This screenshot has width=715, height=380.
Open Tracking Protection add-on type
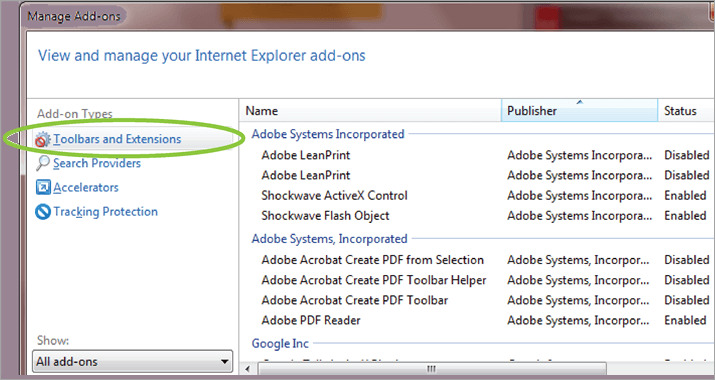point(105,212)
